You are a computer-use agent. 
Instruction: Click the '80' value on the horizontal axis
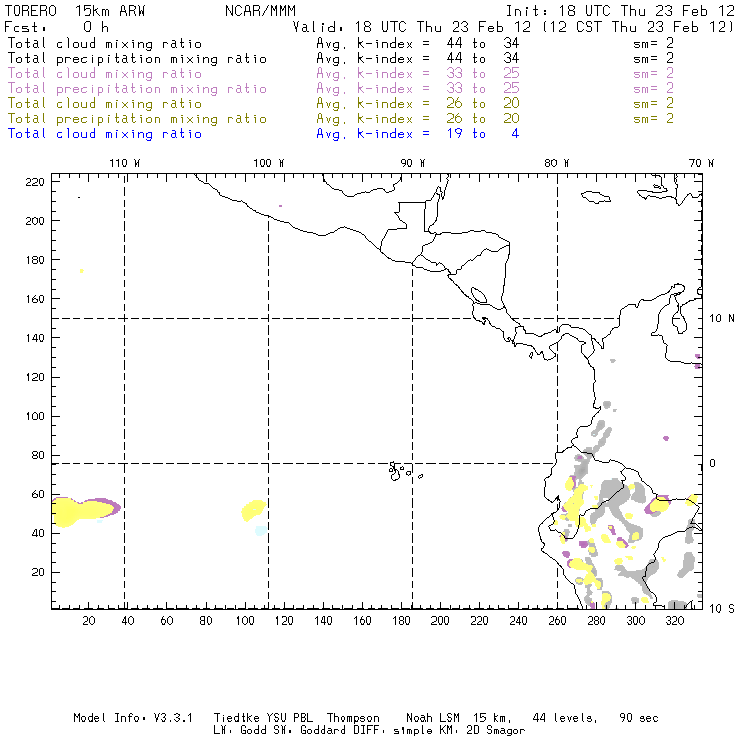pos(206,621)
